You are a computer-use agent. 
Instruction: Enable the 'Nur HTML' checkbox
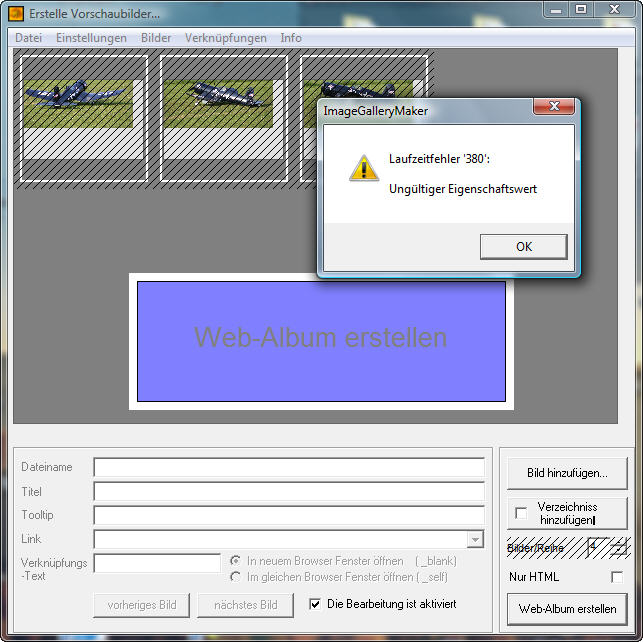(x=617, y=577)
